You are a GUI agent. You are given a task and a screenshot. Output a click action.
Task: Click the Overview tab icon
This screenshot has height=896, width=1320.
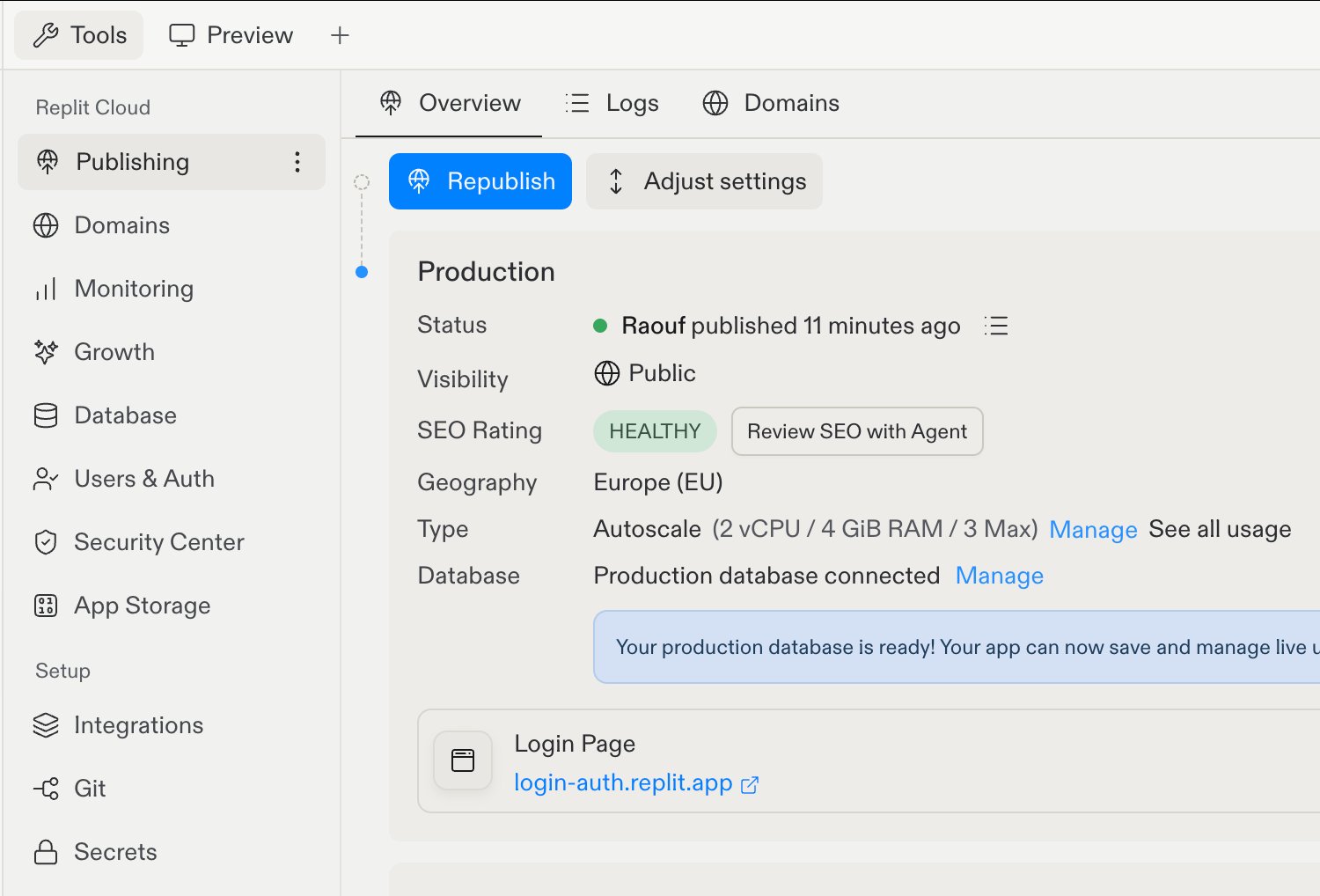(391, 103)
